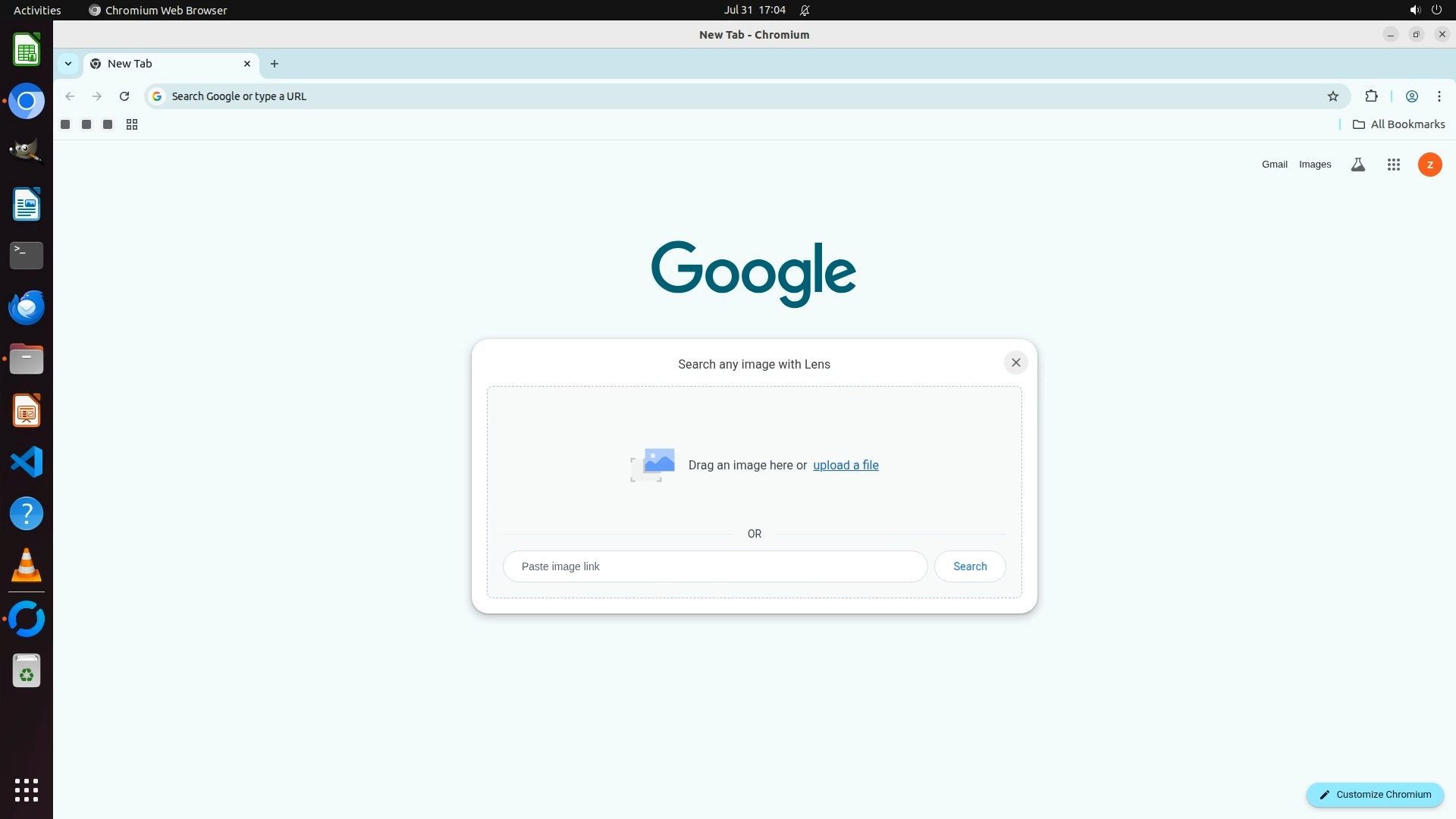This screenshot has height=819, width=1456.
Task: Click the bookmark star icon
Action: click(1333, 96)
